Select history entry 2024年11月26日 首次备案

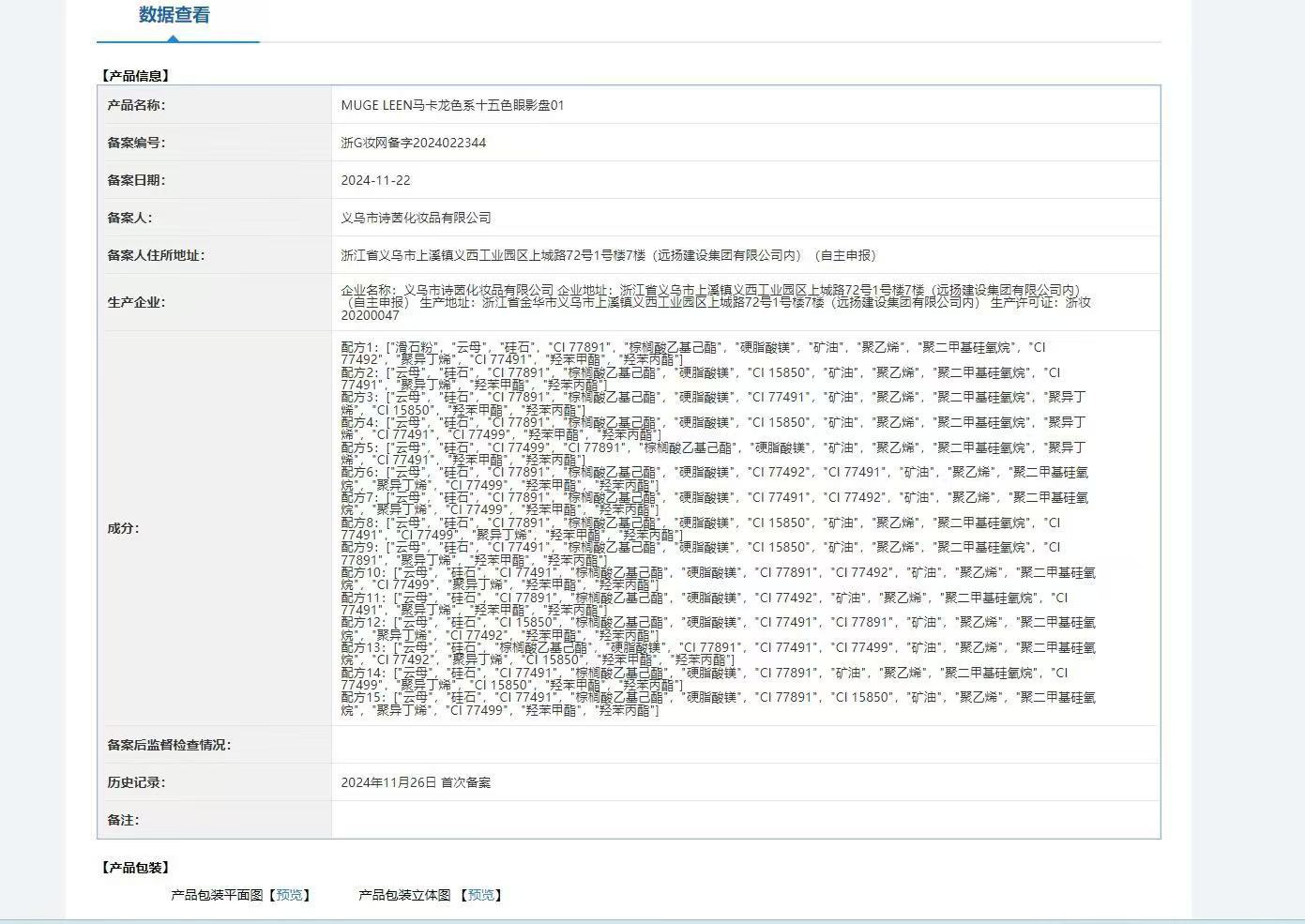coord(416,782)
